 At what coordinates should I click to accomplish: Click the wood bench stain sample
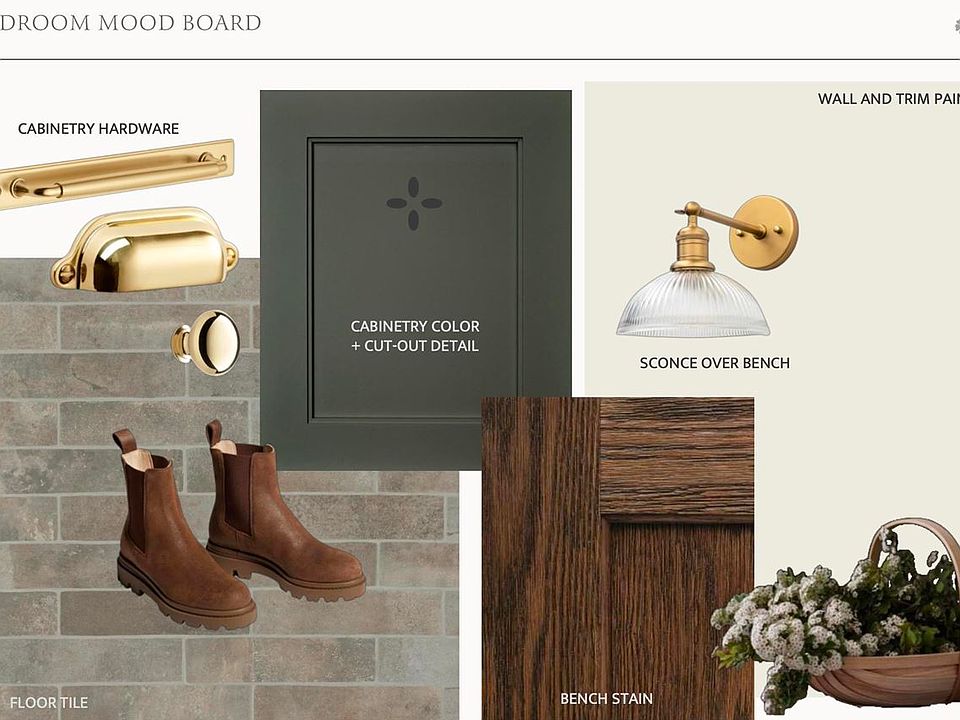click(618, 558)
